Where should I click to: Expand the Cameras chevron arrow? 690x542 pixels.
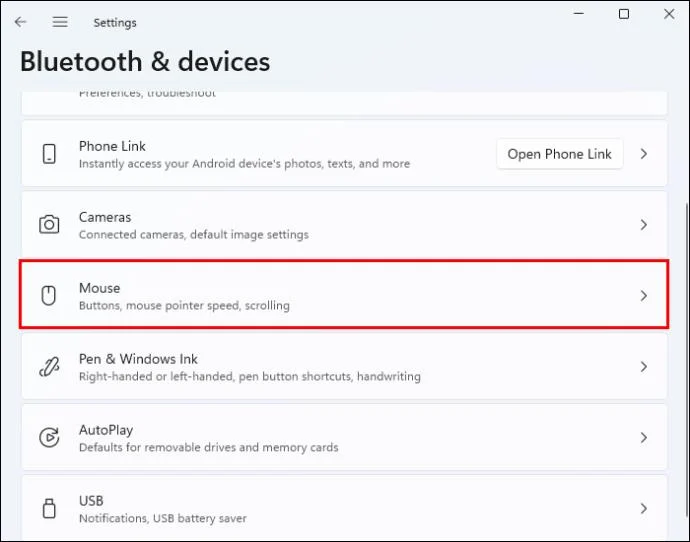(x=644, y=225)
